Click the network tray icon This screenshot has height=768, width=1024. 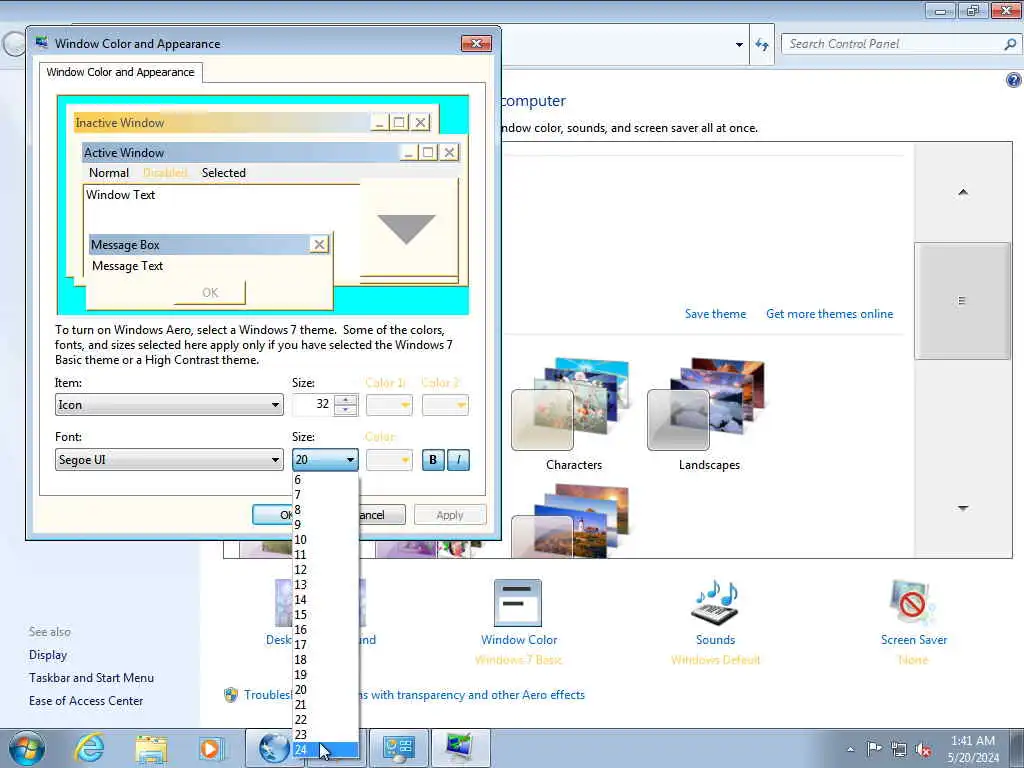pyautogui.click(x=899, y=749)
